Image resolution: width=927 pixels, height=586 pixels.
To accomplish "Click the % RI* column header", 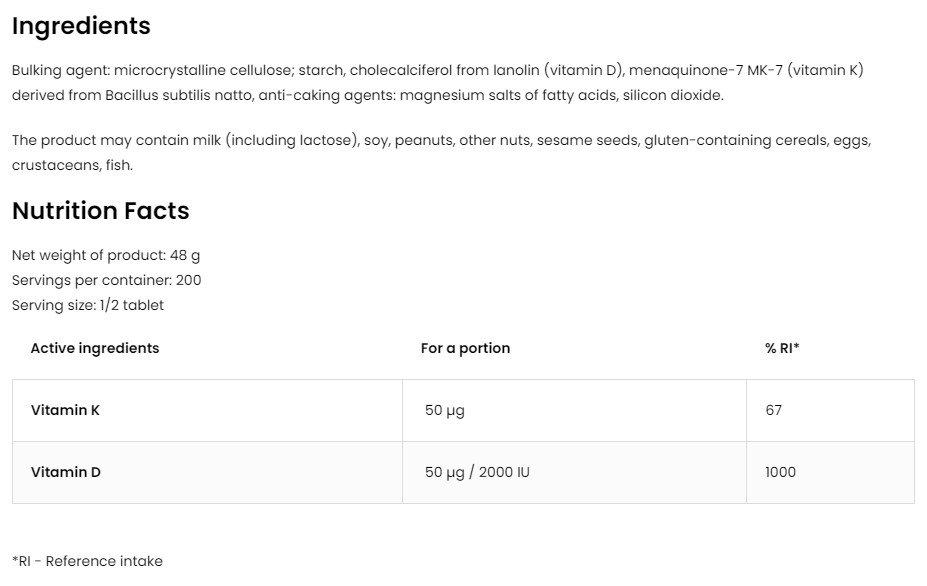I will [x=782, y=348].
